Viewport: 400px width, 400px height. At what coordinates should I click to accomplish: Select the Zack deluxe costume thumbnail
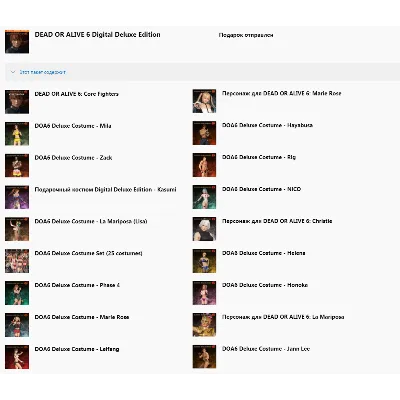point(17,166)
